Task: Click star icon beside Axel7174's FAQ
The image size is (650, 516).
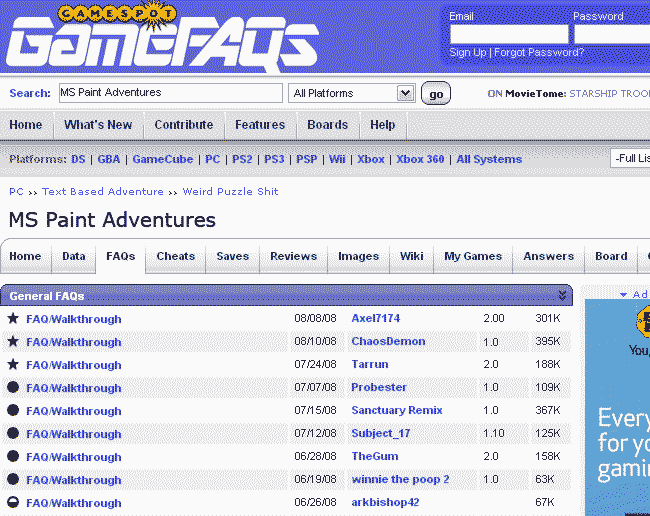Action: (x=13, y=319)
